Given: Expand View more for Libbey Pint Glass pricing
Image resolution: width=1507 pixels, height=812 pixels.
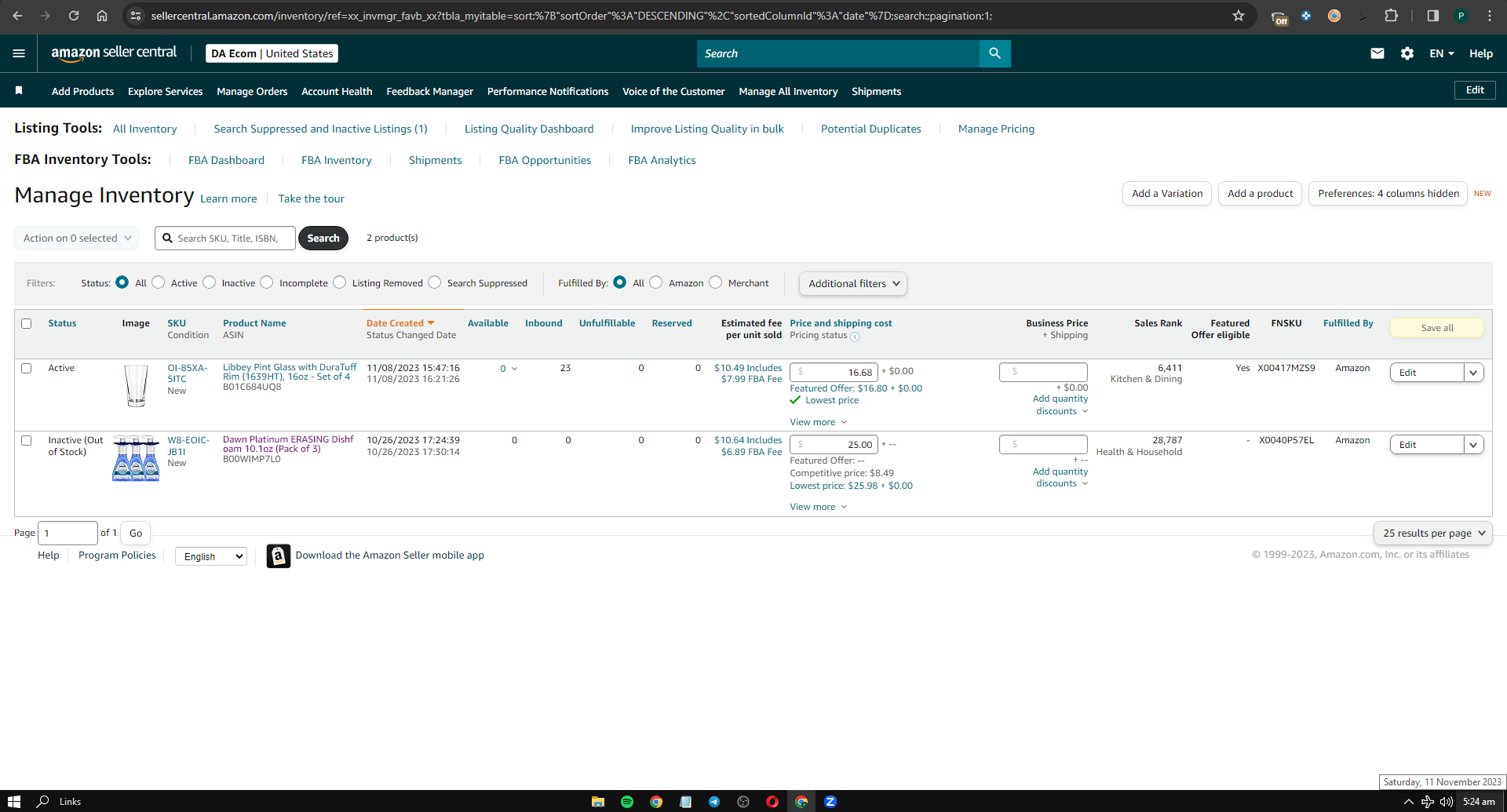Looking at the screenshot, I should click(819, 422).
